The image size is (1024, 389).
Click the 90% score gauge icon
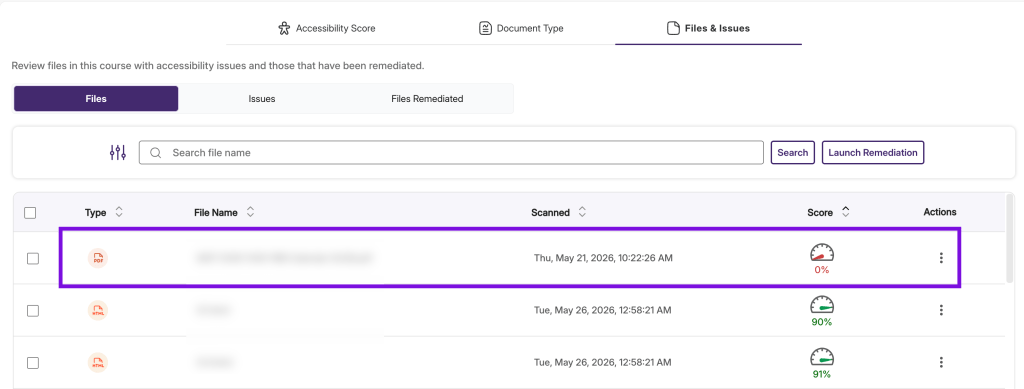(x=822, y=305)
